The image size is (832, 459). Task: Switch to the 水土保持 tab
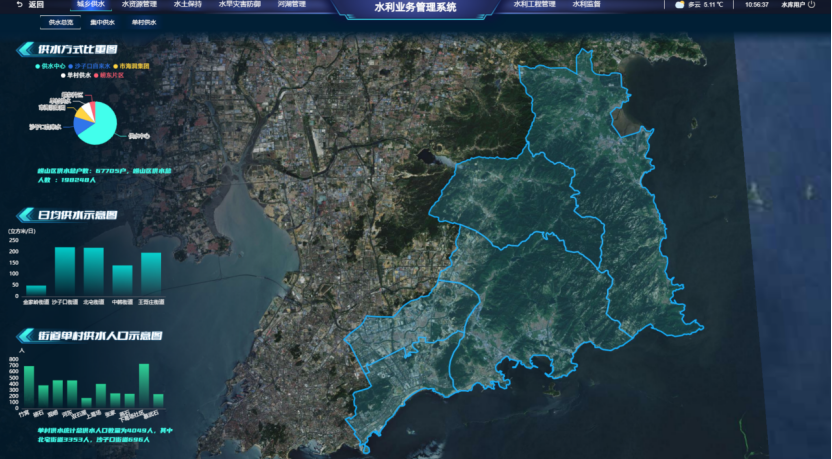tap(187, 4)
